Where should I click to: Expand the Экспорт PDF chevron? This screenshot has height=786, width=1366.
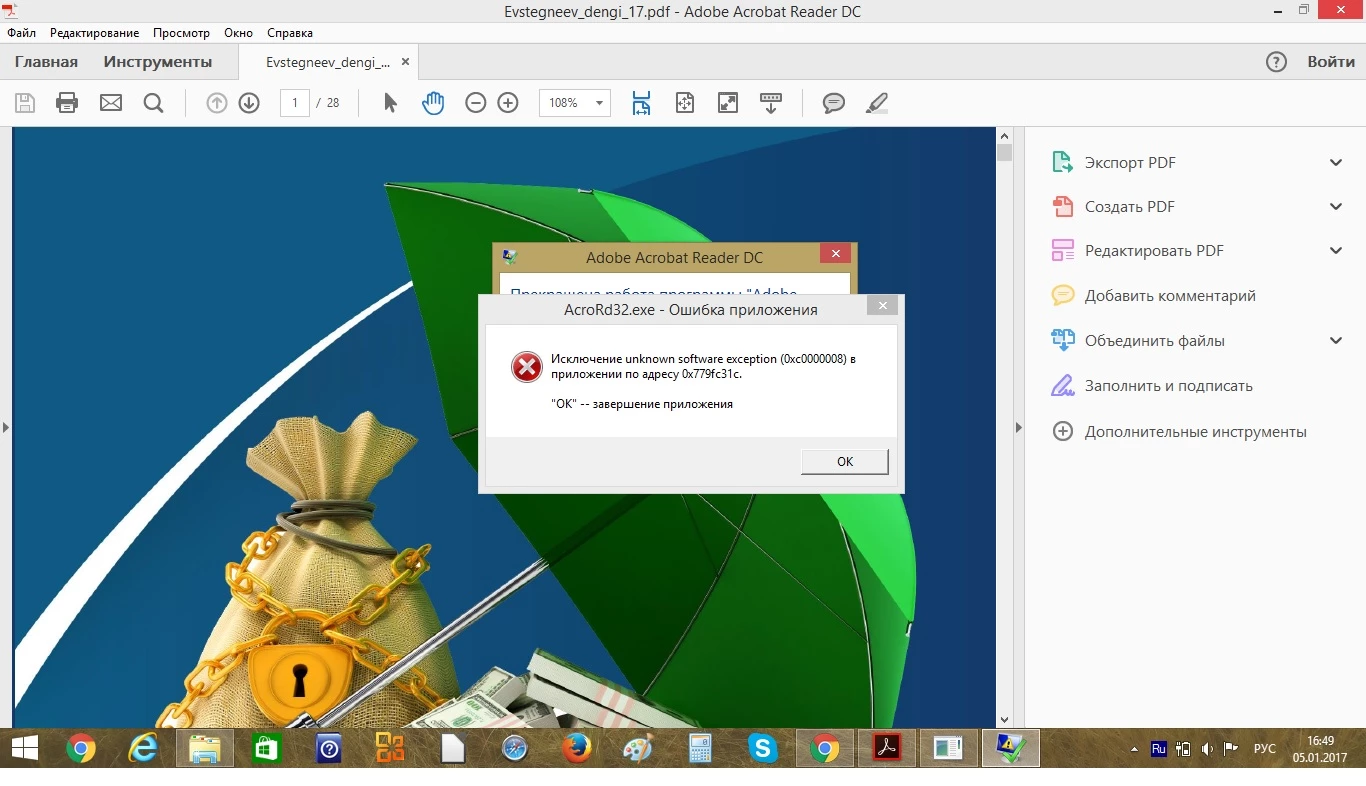click(1336, 163)
